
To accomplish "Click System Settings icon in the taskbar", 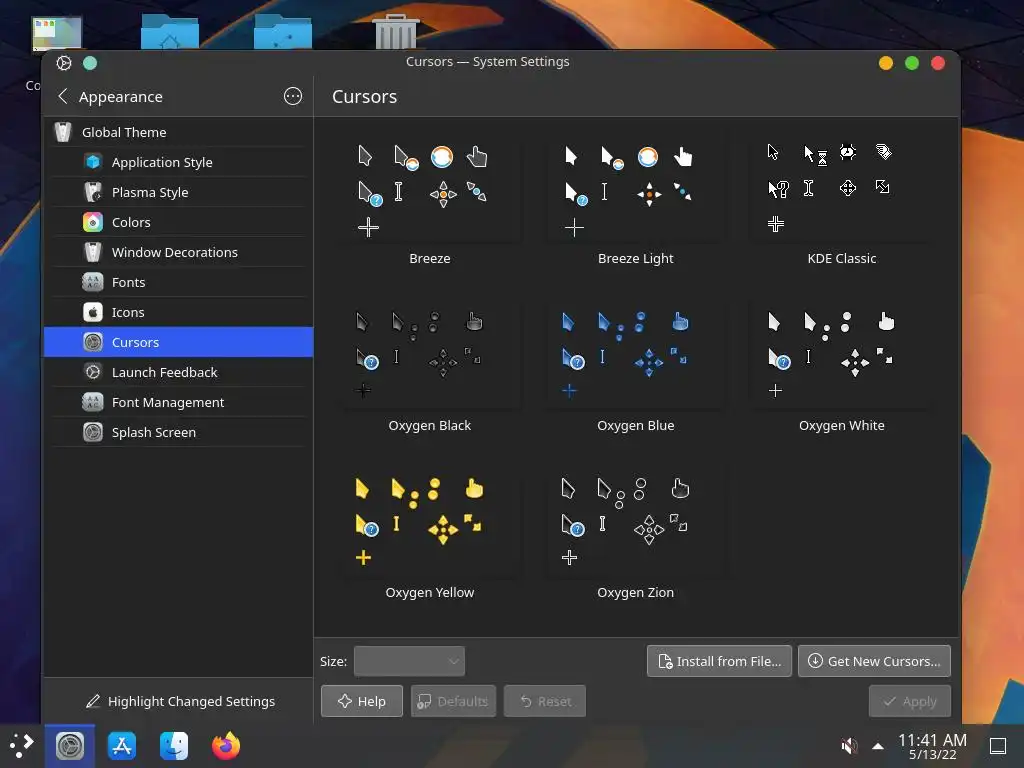I will point(70,746).
